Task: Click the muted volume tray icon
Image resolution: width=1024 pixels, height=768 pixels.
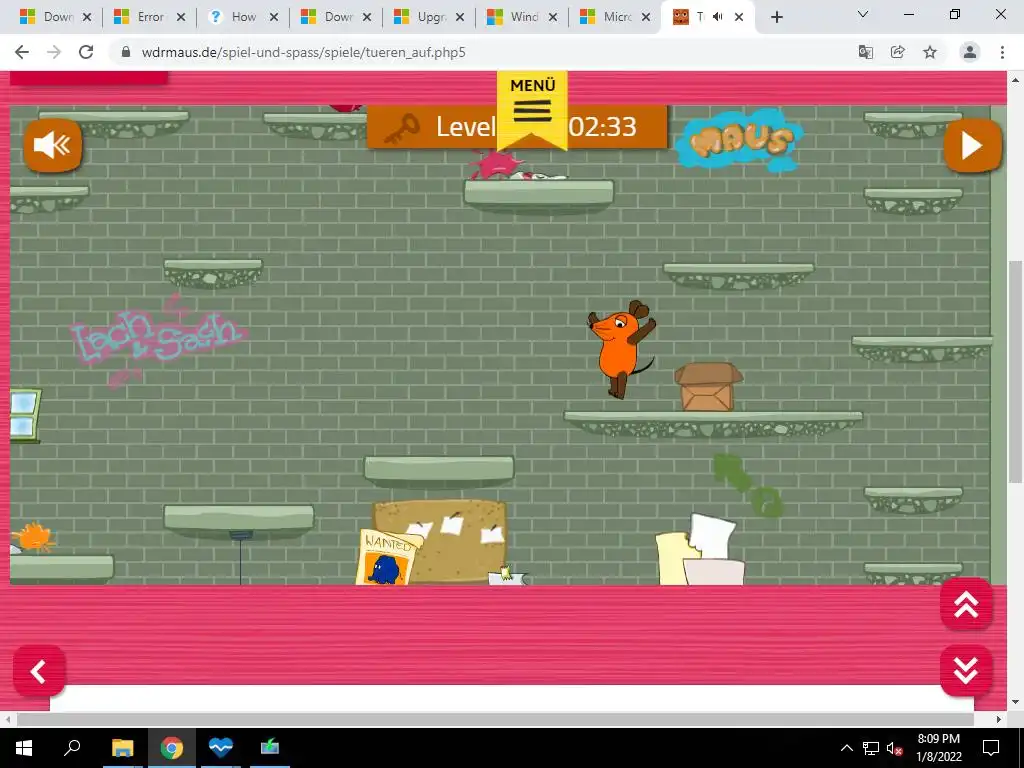Action: pos(895,748)
